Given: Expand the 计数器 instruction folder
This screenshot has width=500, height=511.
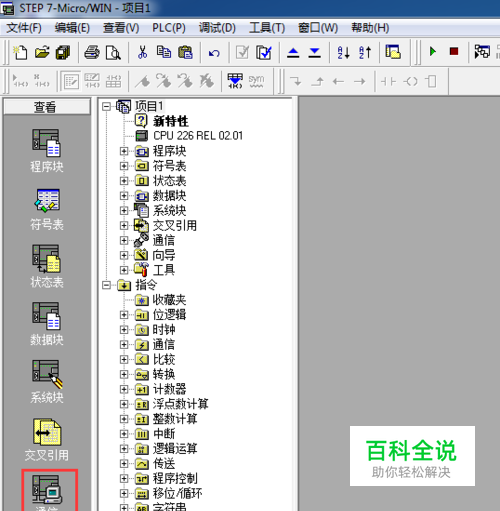Looking at the screenshot, I should [124, 389].
